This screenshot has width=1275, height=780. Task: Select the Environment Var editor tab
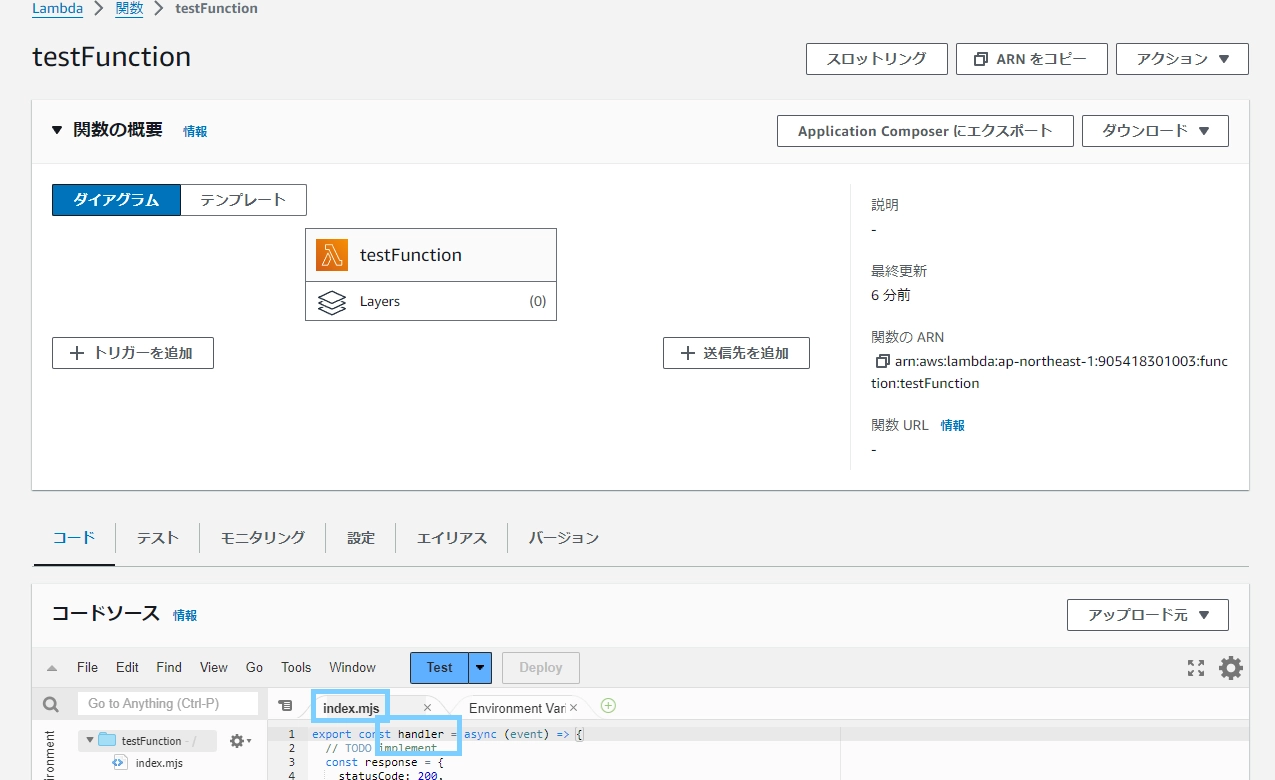click(x=518, y=708)
